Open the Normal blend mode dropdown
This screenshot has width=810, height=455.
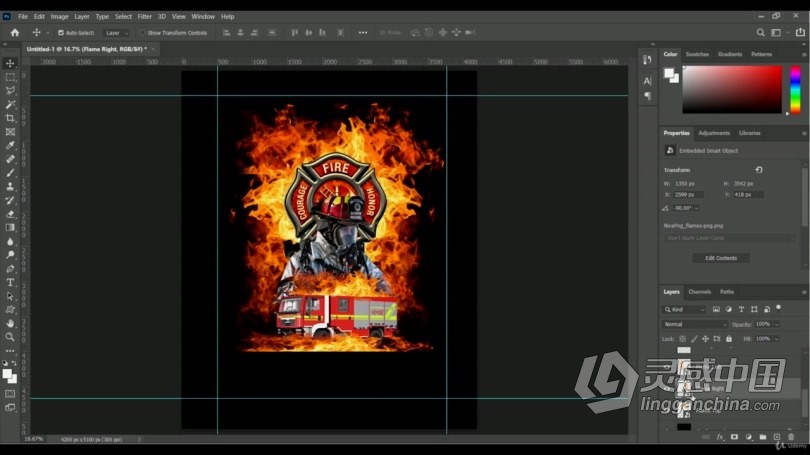(x=695, y=324)
